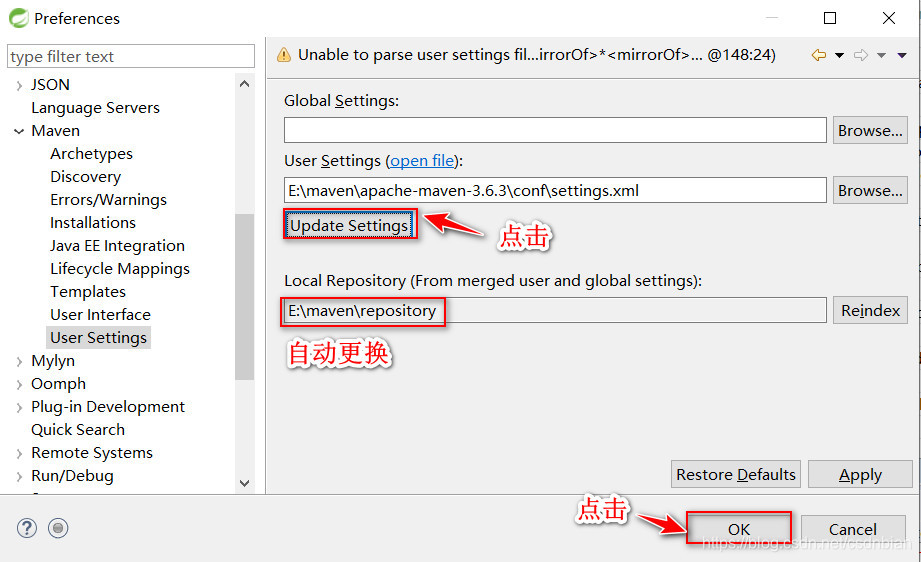Select User Settings tree item

[98, 338]
